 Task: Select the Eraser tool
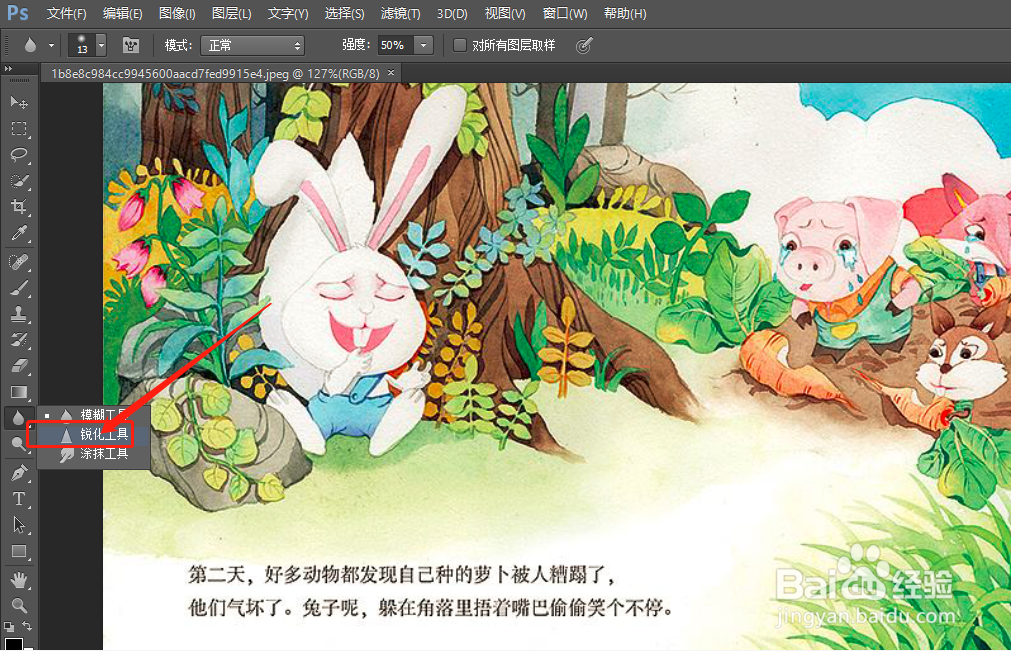(19, 366)
